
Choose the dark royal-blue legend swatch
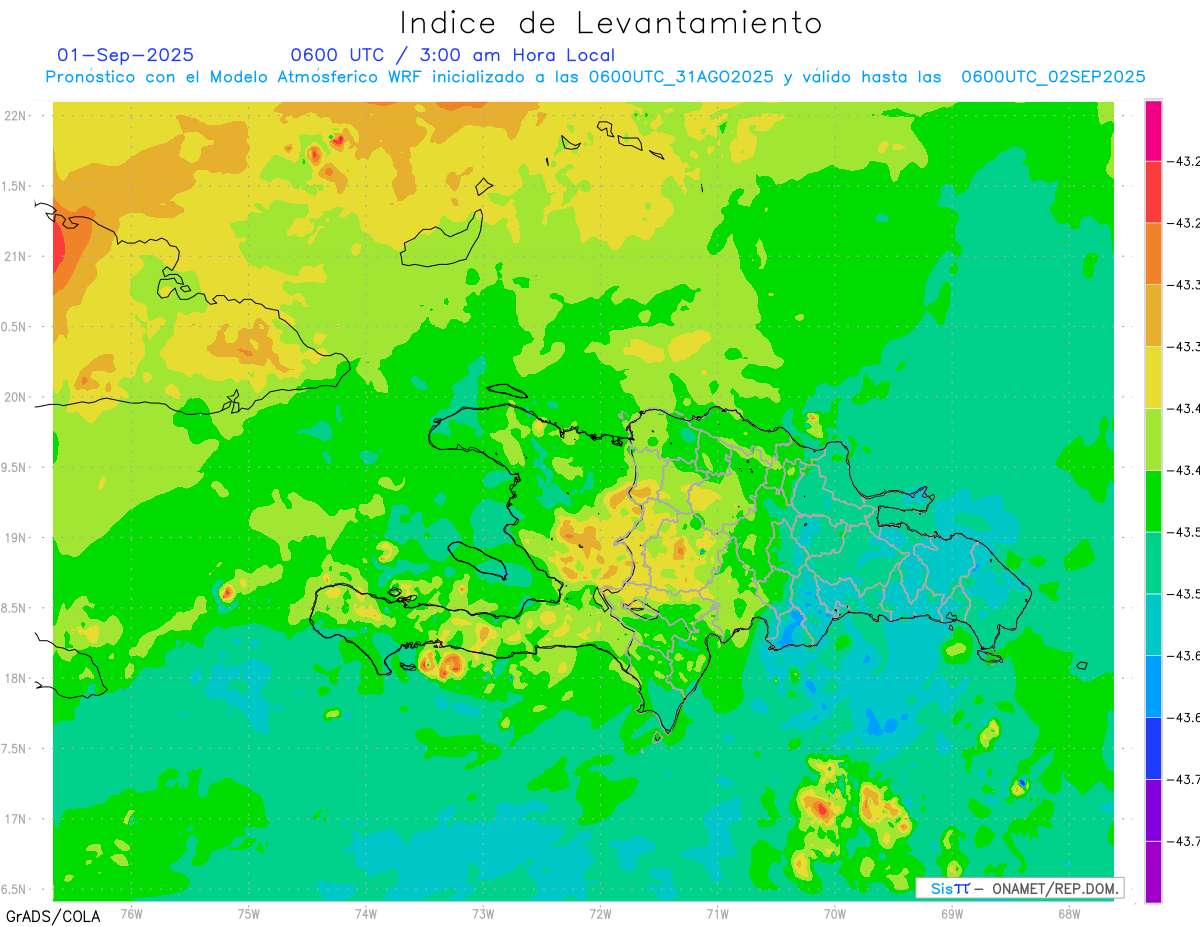tap(1153, 748)
